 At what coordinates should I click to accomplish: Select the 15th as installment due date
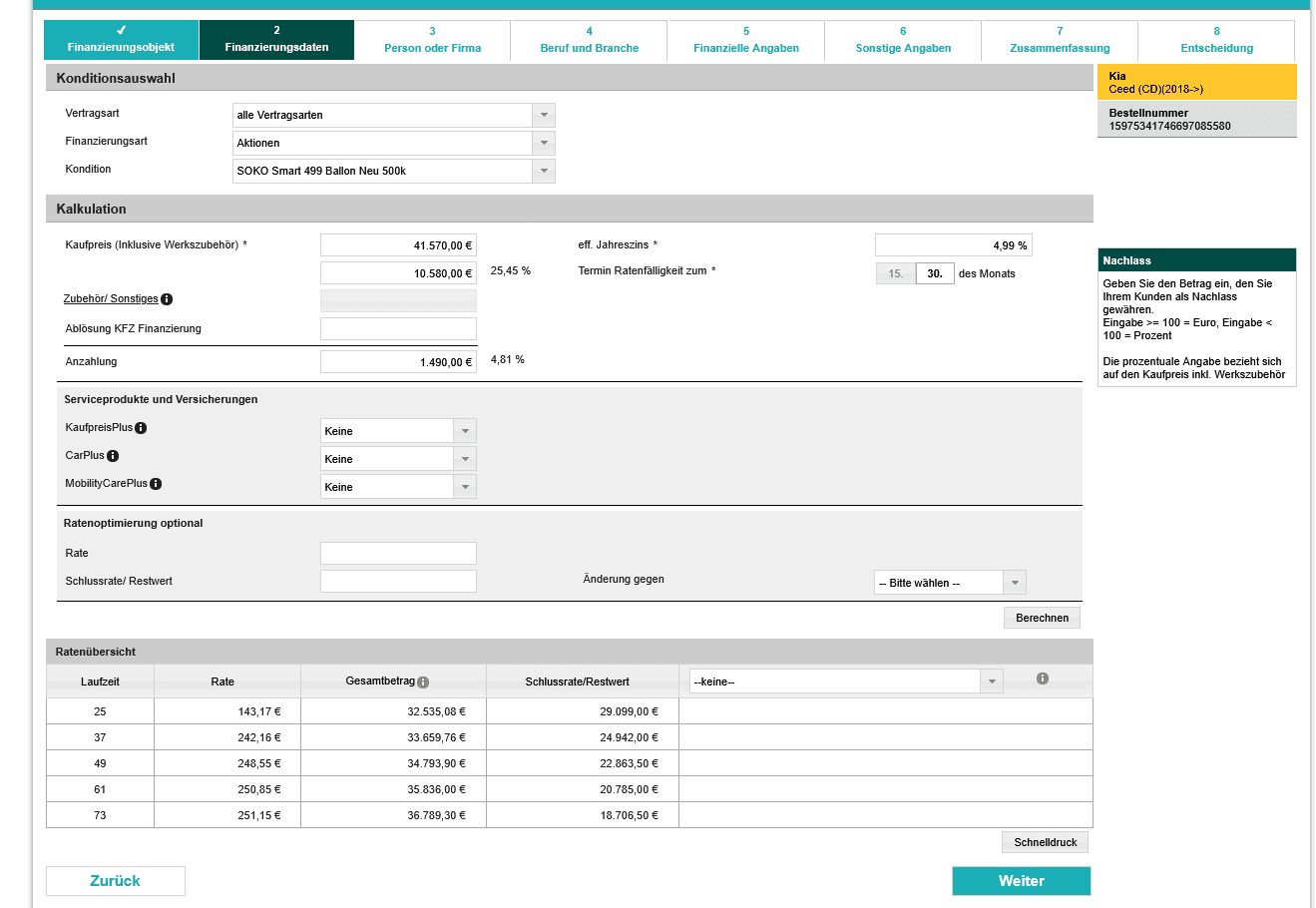(x=895, y=273)
